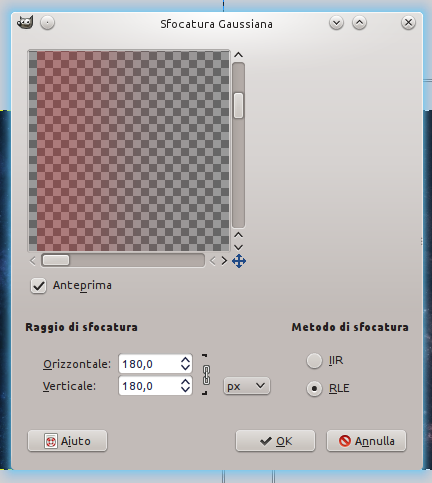Click the right arrow of the horizontal scrollbar
Image resolution: width=432 pixels, height=483 pixels.
coord(224,261)
